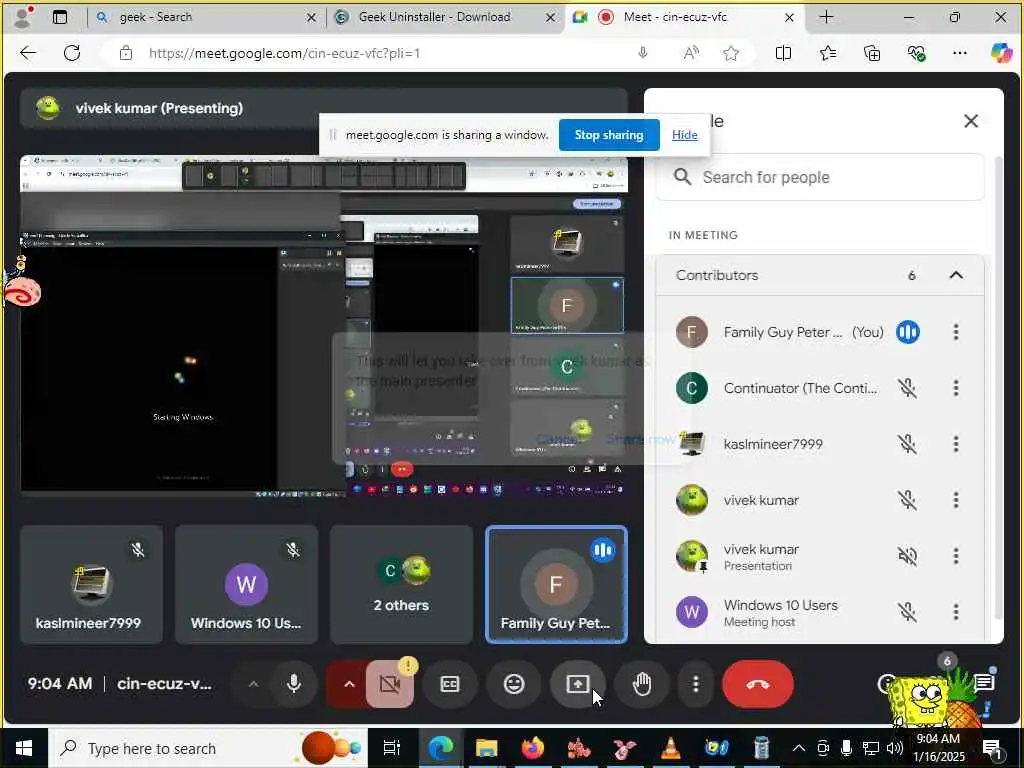Show hidden system tray icons
The image size is (1024, 768).
point(798,748)
